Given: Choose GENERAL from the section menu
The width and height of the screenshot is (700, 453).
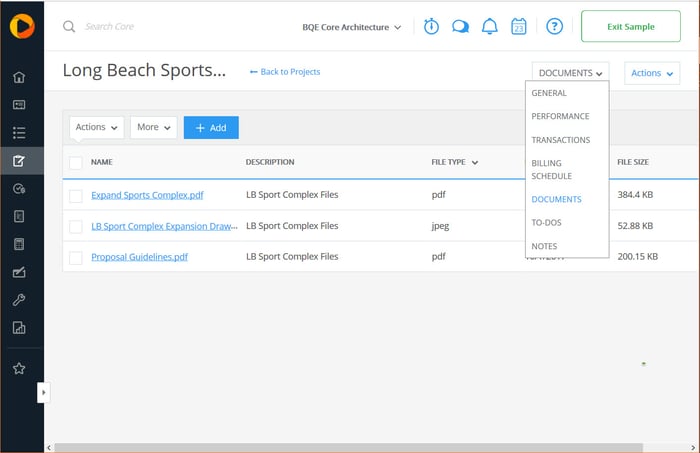Looking at the screenshot, I should [549, 93].
